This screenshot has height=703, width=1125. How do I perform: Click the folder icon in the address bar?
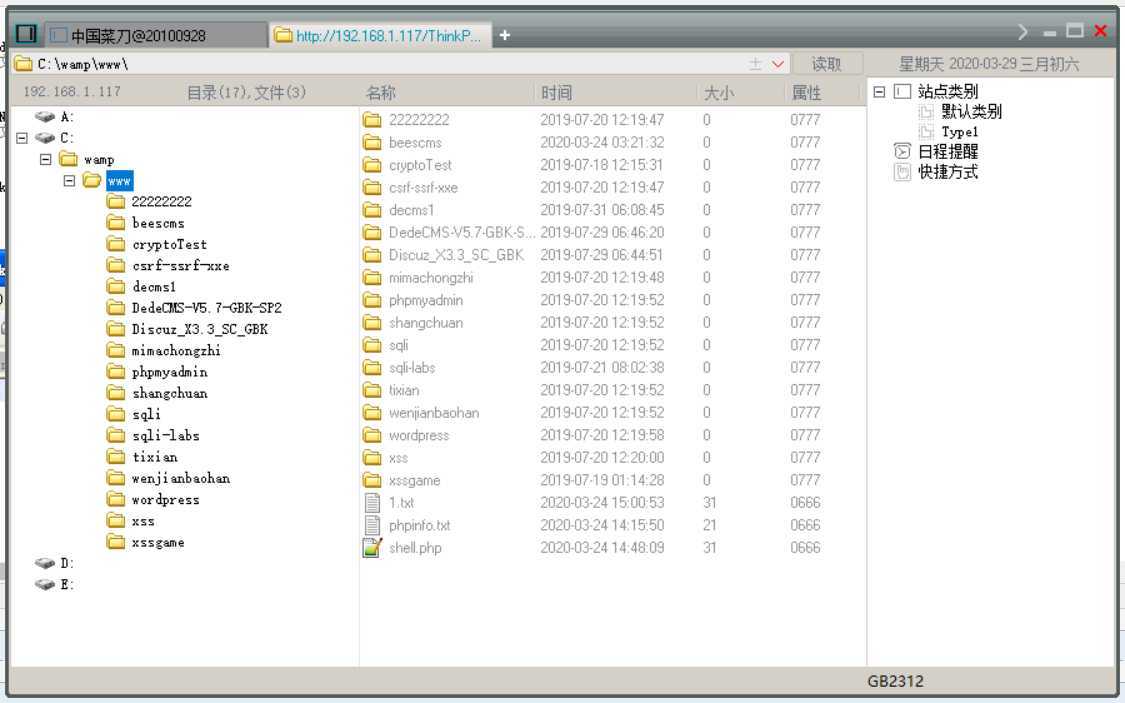[24, 64]
